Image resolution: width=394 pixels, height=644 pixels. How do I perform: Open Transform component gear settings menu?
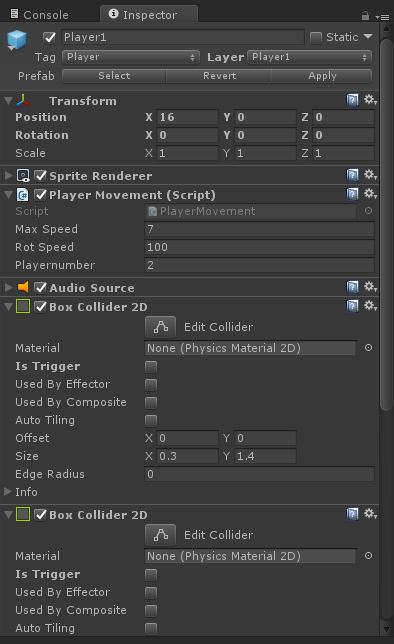(x=370, y=99)
